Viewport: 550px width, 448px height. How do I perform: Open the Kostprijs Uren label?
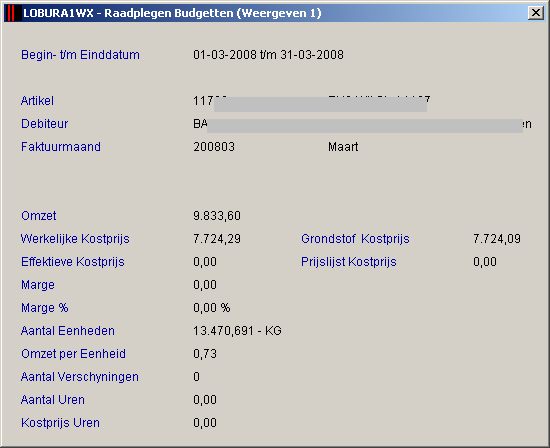(x=60, y=423)
